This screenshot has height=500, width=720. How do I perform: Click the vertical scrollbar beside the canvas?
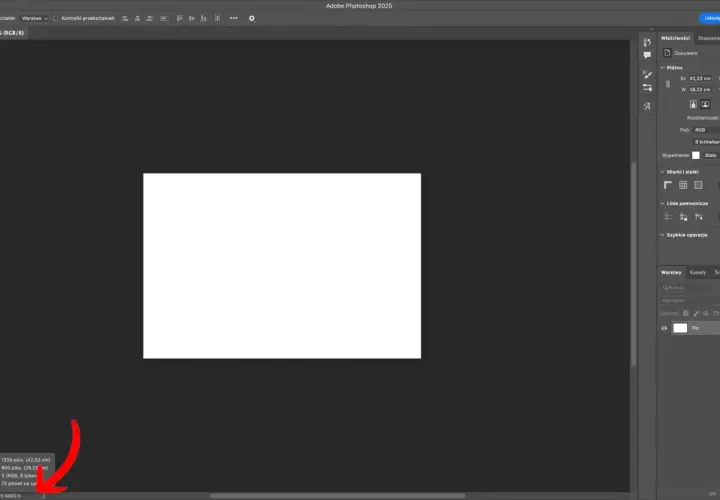(x=634, y=264)
